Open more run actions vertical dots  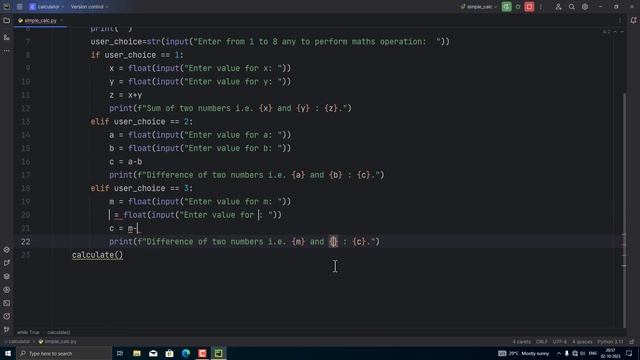coord(541,7)
